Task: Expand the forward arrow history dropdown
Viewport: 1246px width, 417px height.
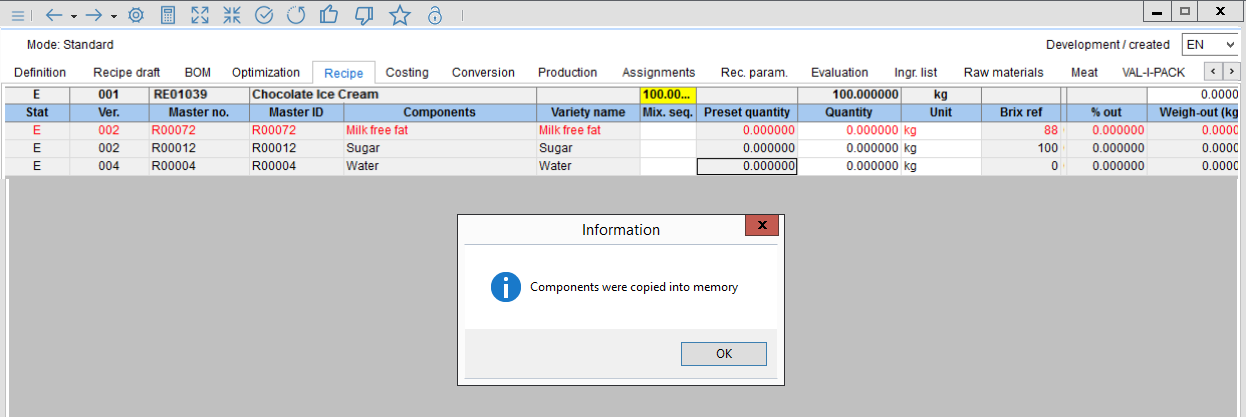Action: point(113,17)
